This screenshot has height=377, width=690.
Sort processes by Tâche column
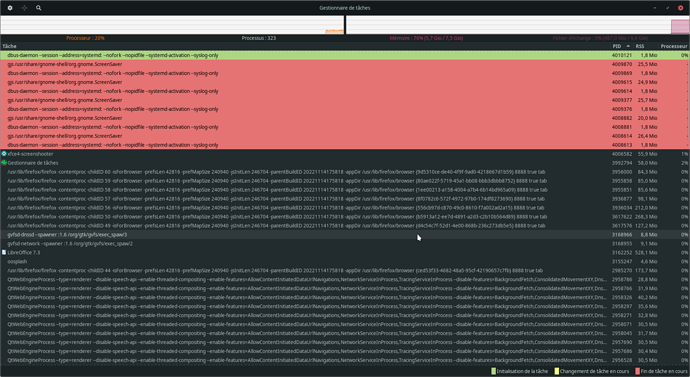click(x=305, y=46)
